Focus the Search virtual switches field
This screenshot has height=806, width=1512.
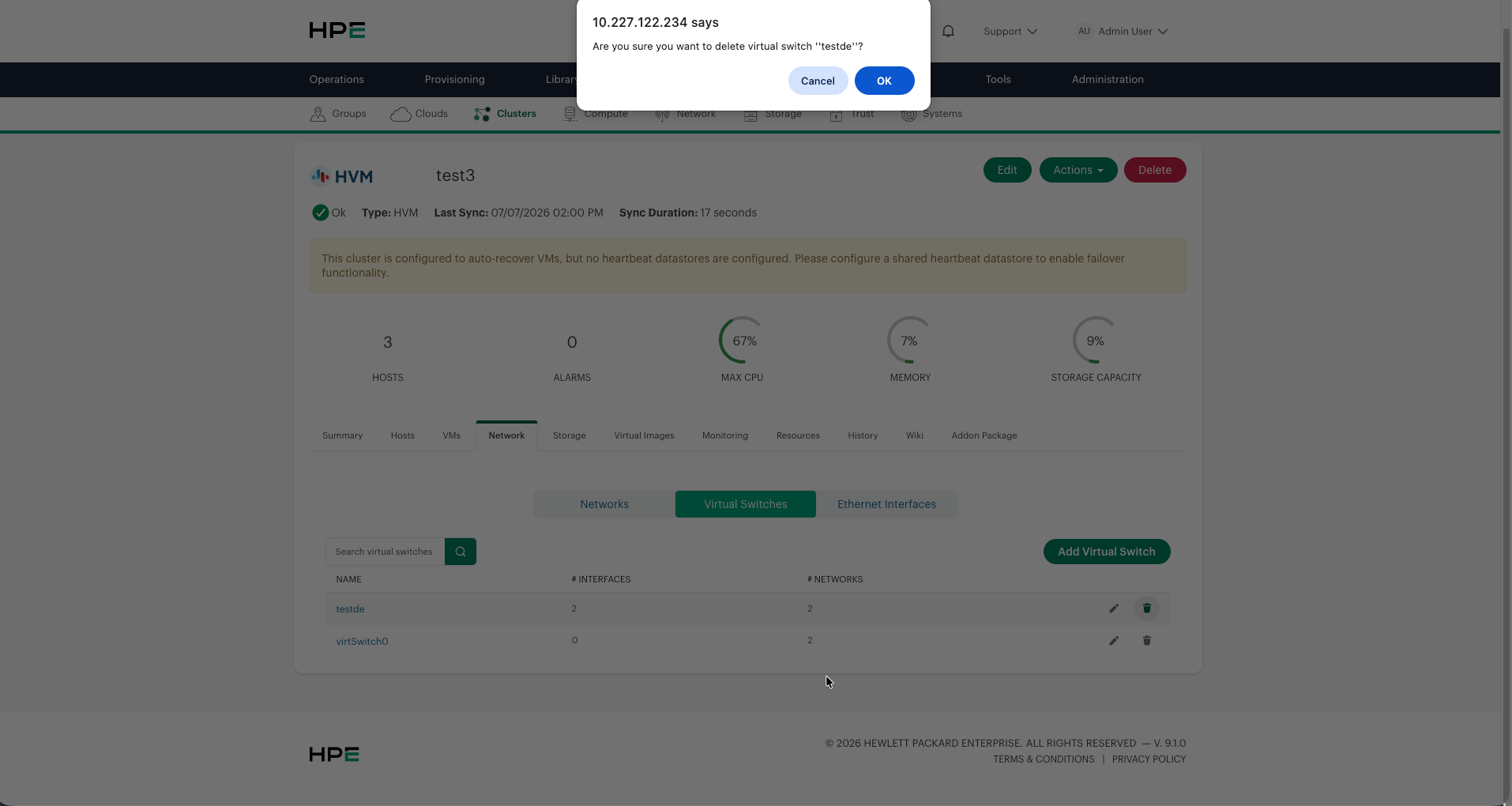385,552
